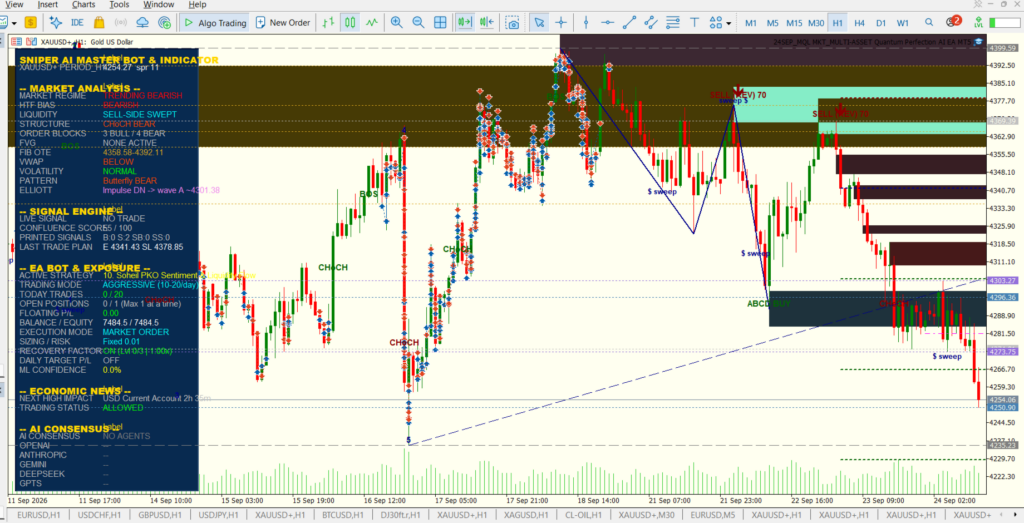Image resolution: width=1024 pixels, height=523 pixels.
Task: Switch to the BTCUSD,H1 chart tab
Action: pos(343,515)
